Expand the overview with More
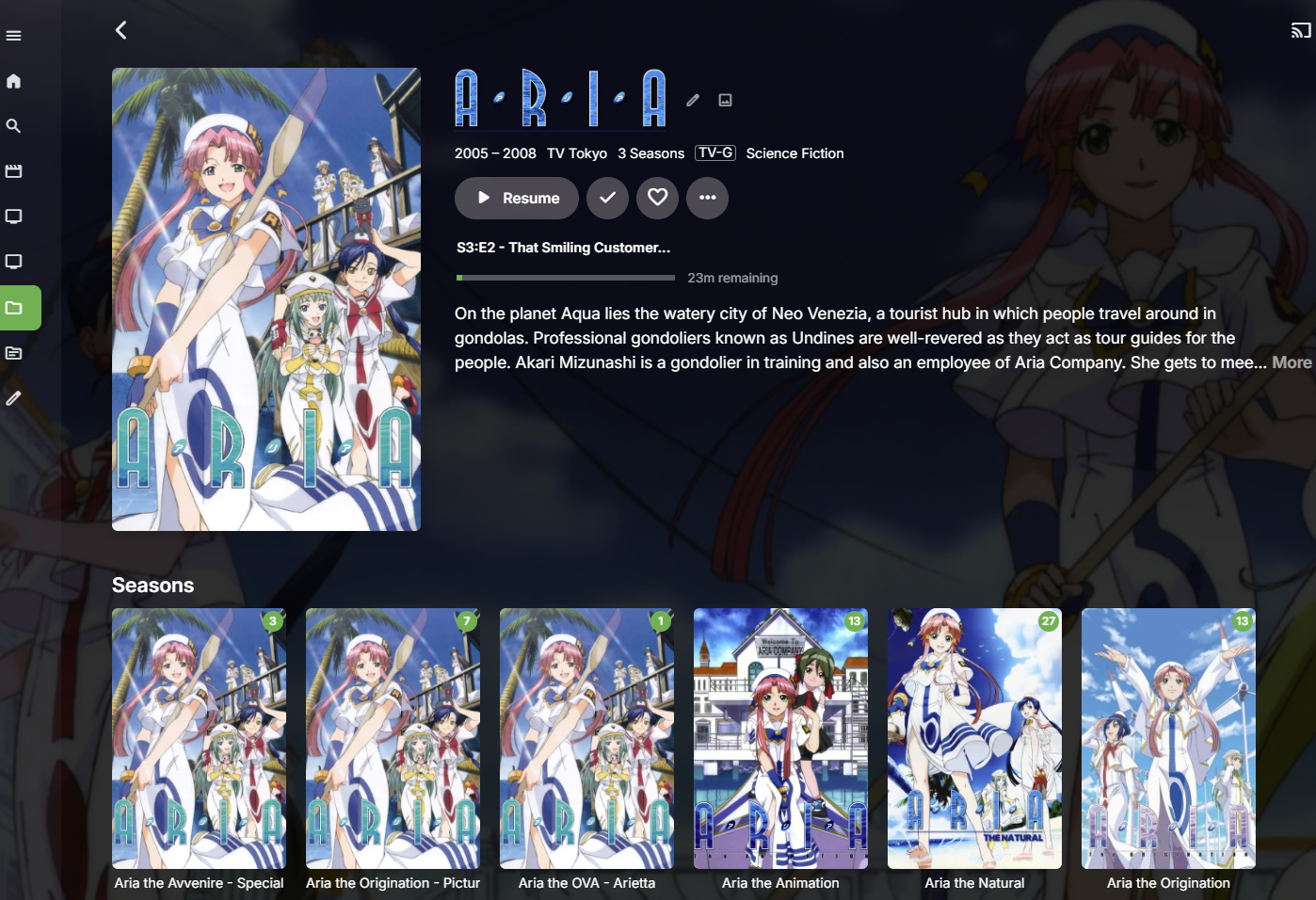Viewport: 1316px width, 900px height. coord(1292,362)
